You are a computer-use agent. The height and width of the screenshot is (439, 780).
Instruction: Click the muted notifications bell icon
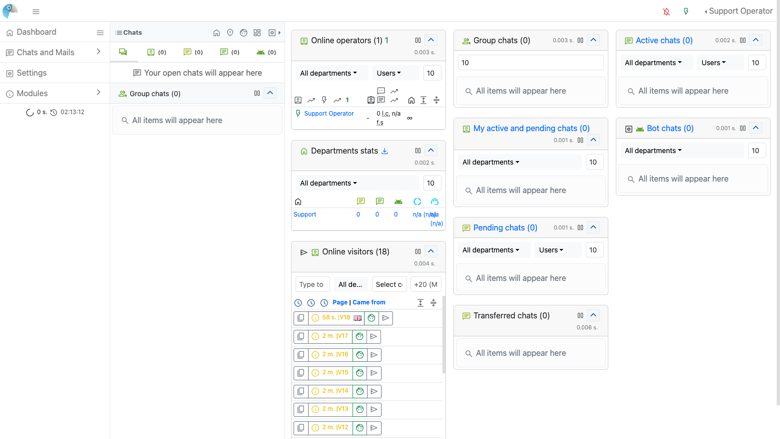pyautogui.click(x=666, y=11)
